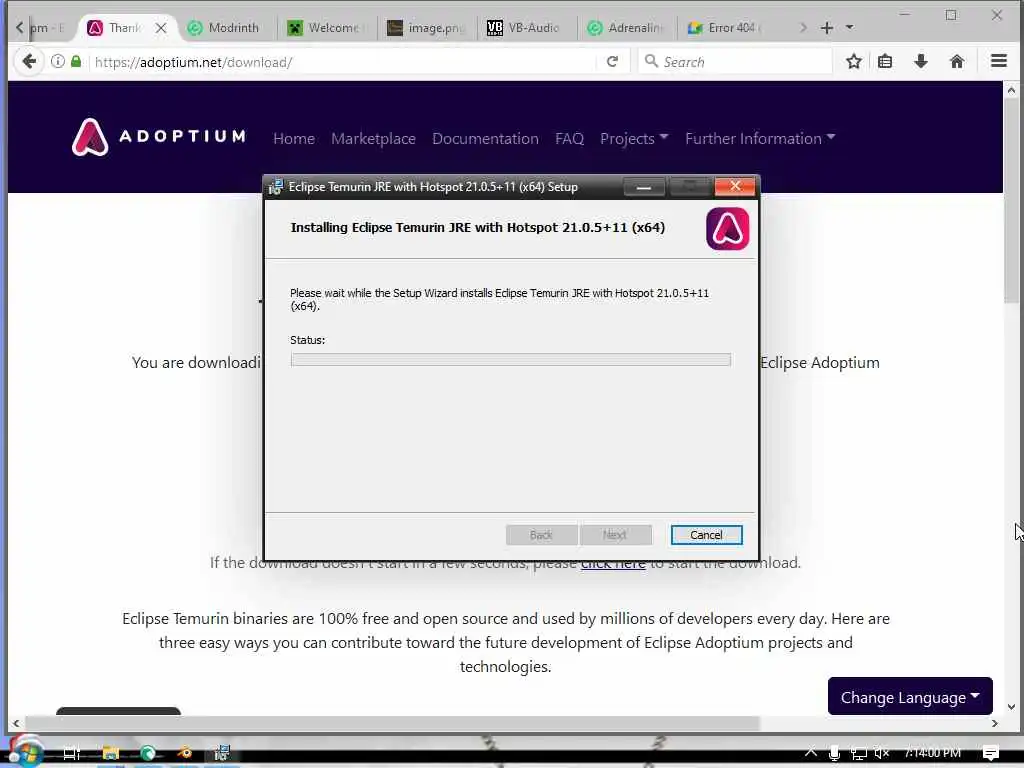The image size is (1024, 768).
Task: Open the list all tabs dropdown
Action: (849, 27)
